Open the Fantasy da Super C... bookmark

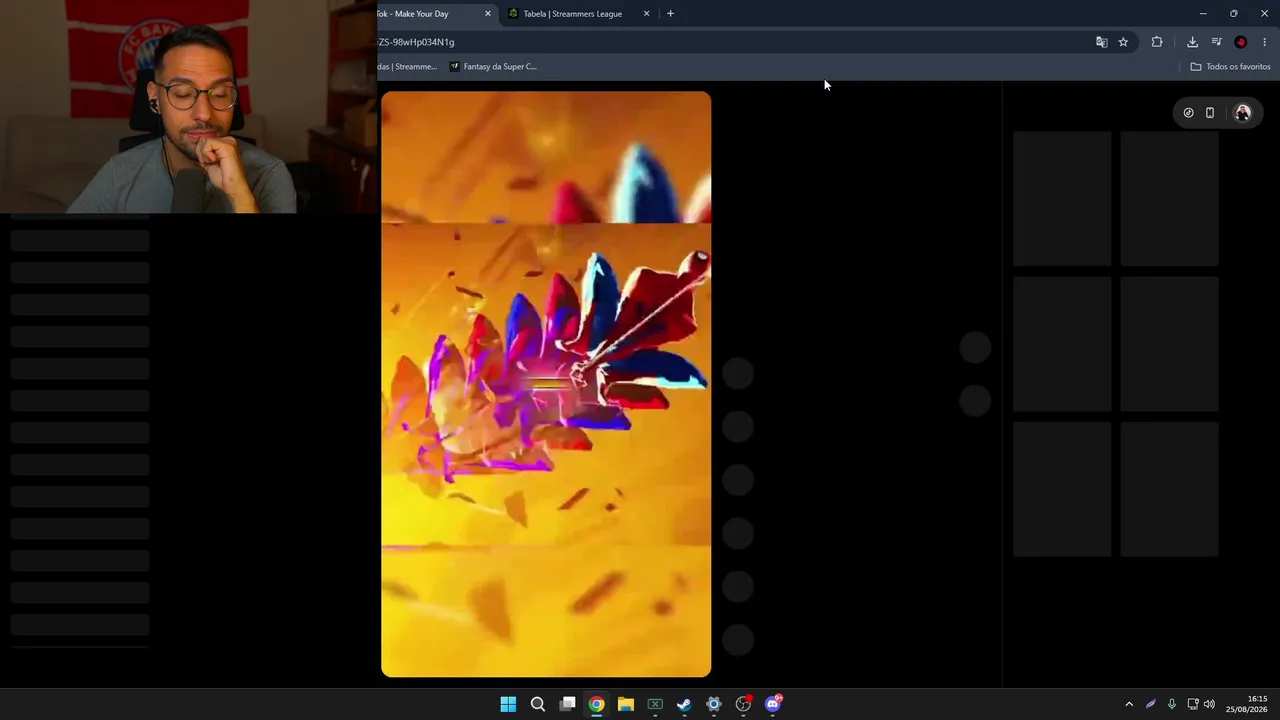click(493, 67)
